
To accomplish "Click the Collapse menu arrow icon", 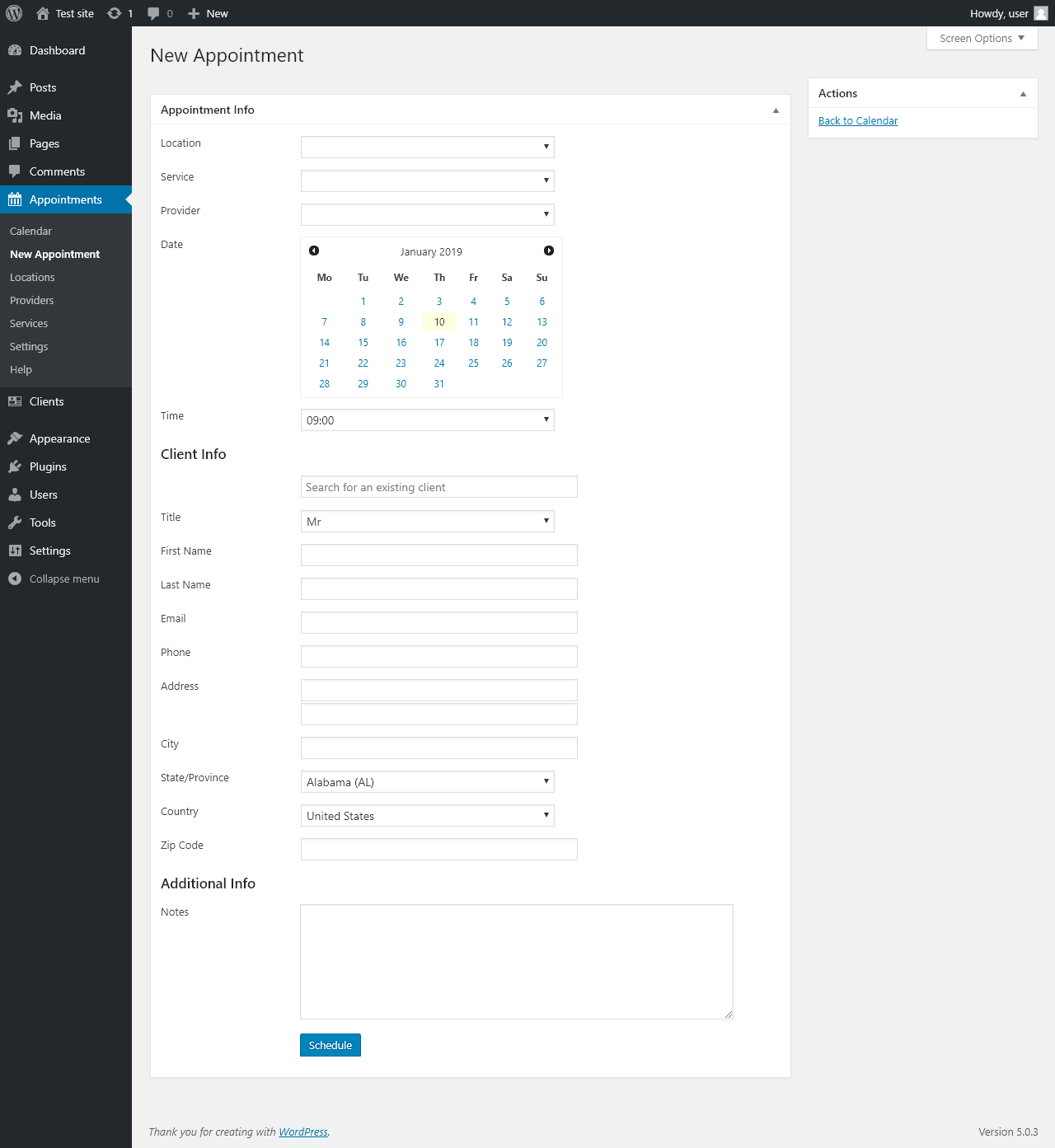I will click(15, 579).
